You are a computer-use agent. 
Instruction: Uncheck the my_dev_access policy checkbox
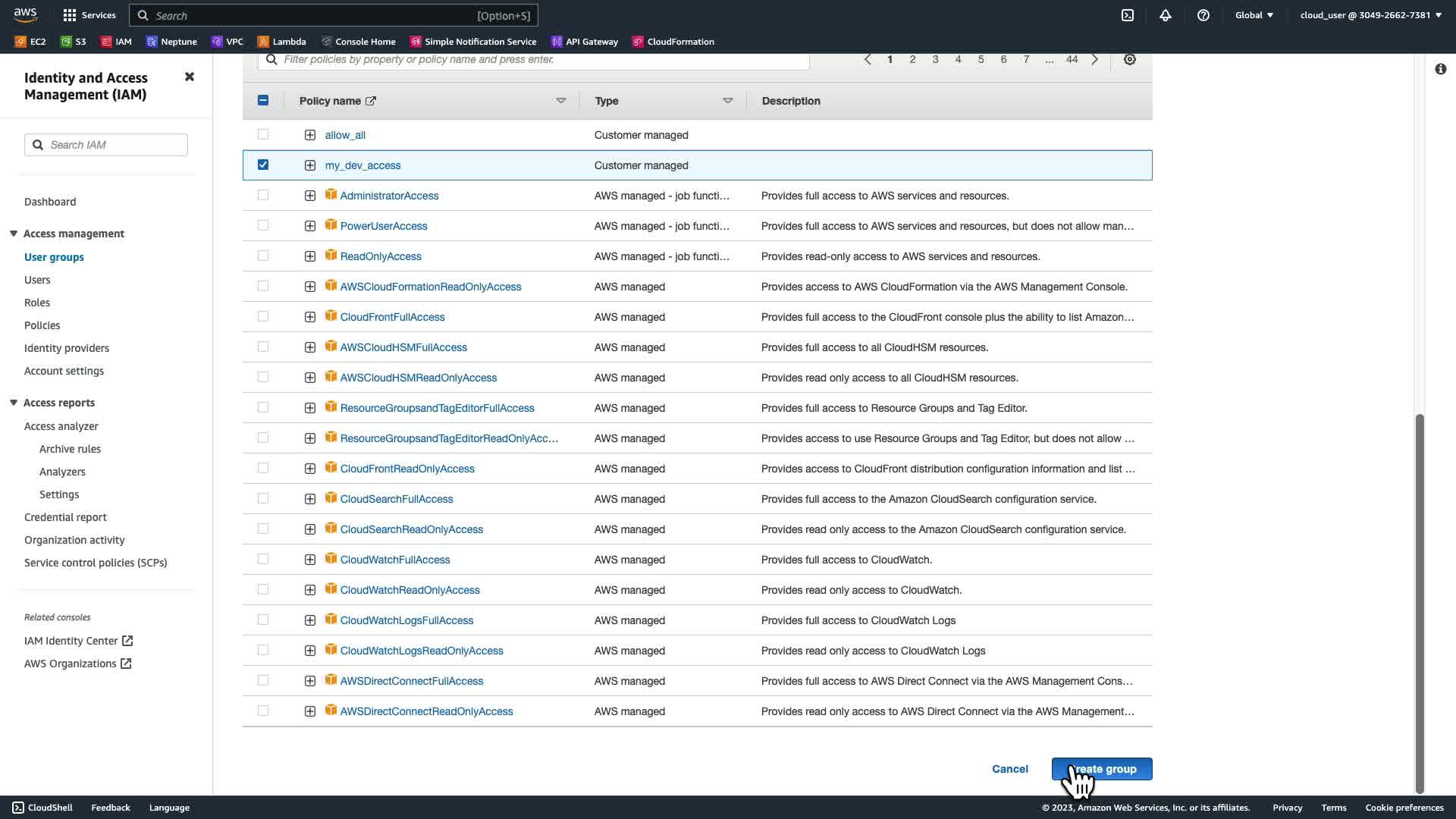pos(263,165)
